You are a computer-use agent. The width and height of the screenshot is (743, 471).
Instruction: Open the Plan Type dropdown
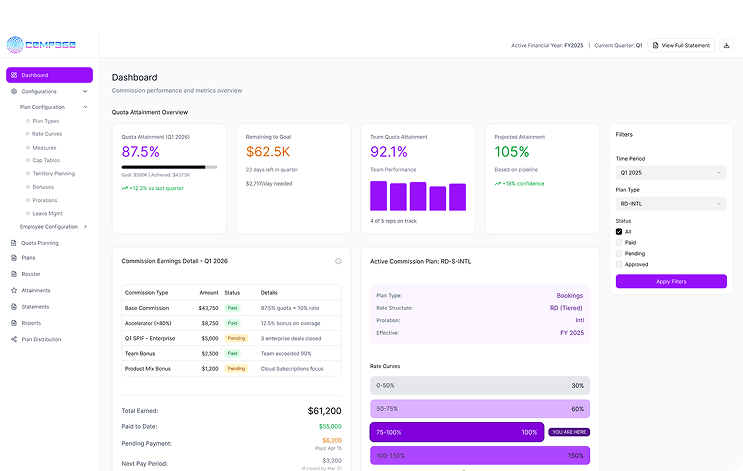(x=670, y=204)
